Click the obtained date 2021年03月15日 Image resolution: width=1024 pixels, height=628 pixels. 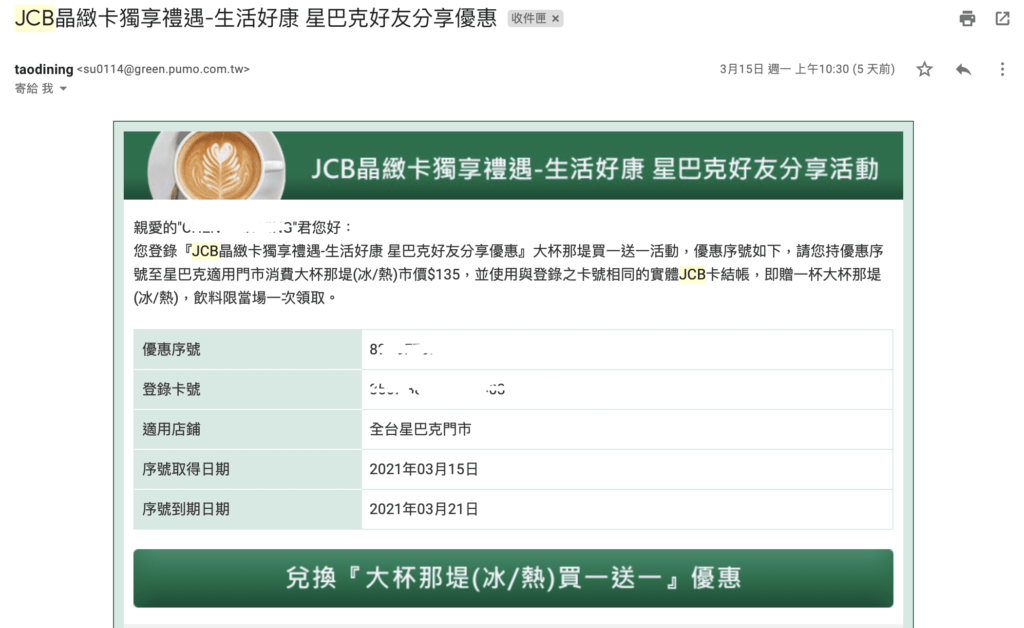pos(424,469)
